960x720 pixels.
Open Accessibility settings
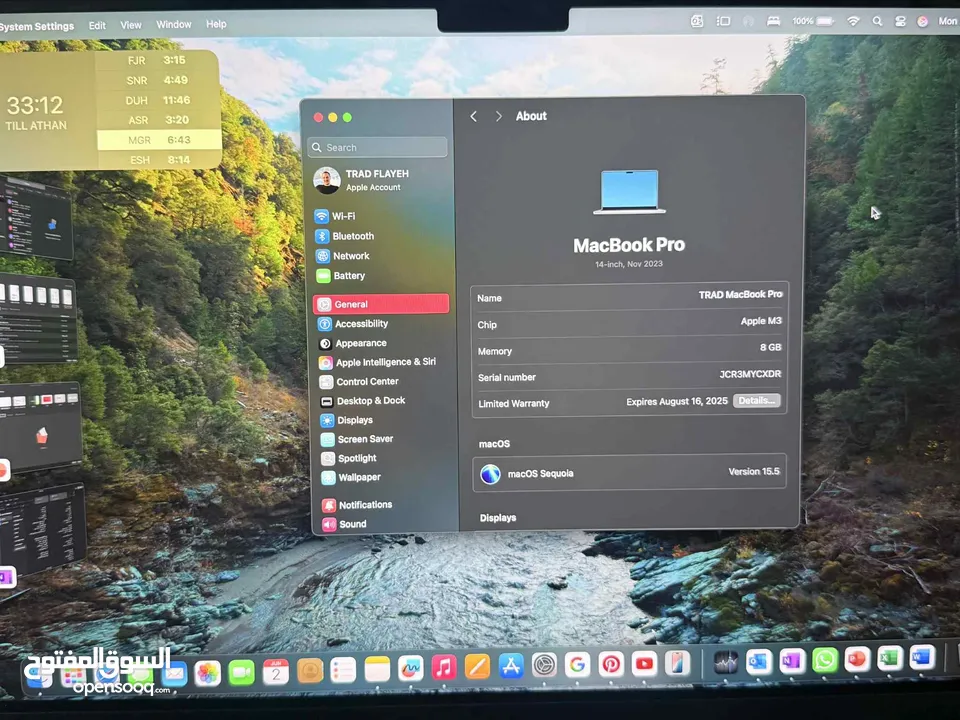pyautogui.click(x=353, y=324)
